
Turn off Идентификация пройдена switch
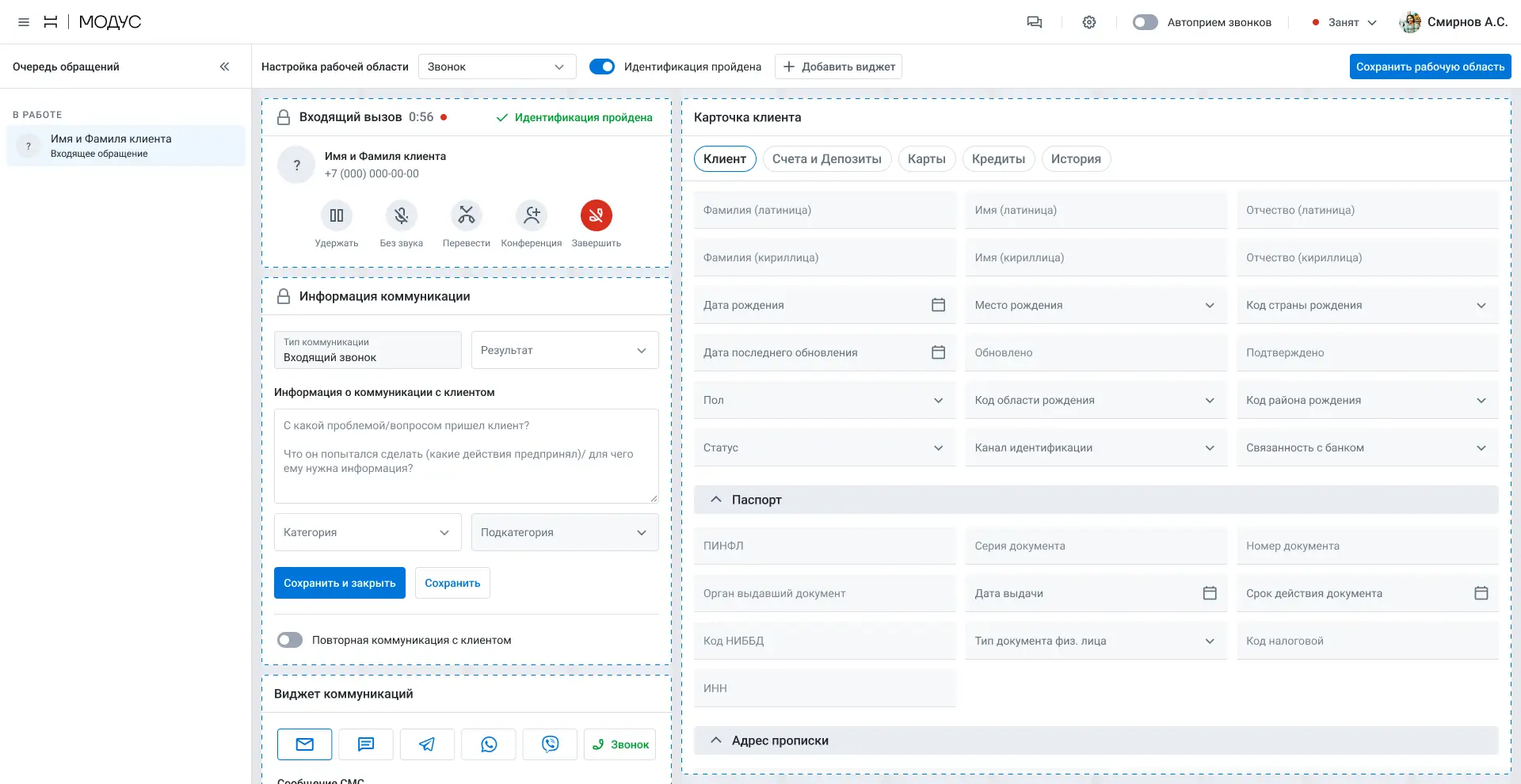(x=602, y=67)
